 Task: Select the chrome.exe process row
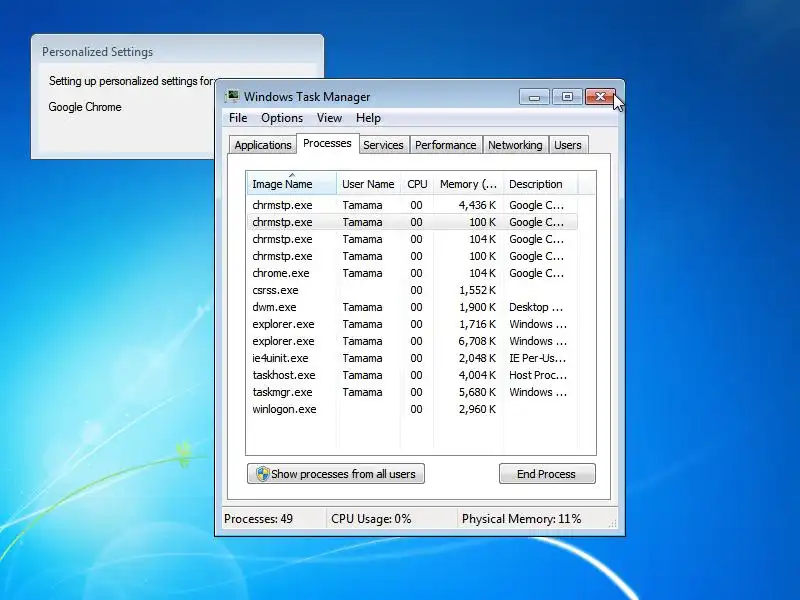click(x=412, y=273)
